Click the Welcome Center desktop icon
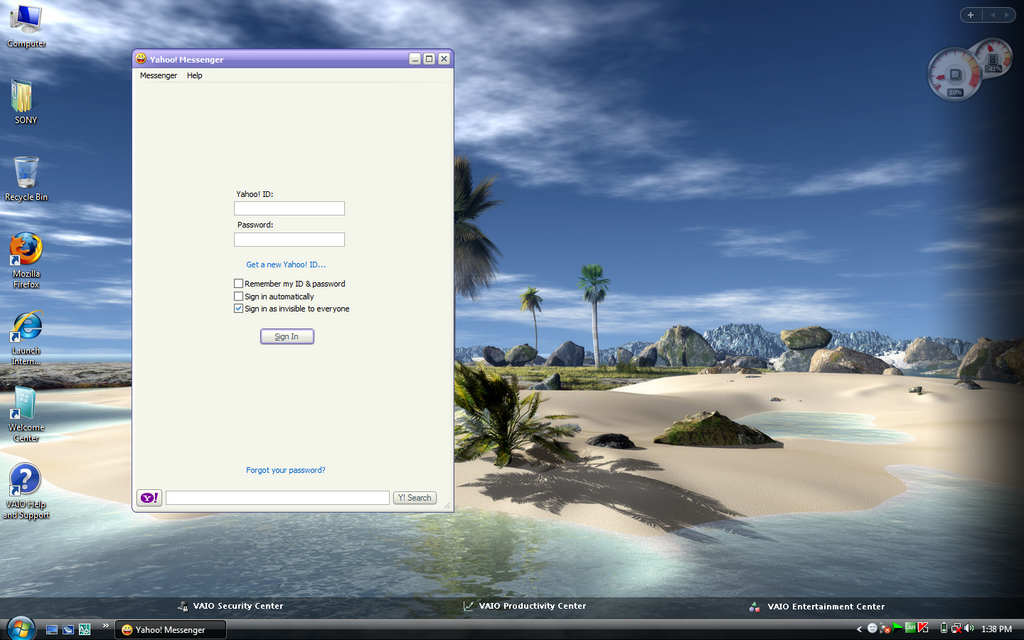This screenshot has height=640, width=1024. 25,403
